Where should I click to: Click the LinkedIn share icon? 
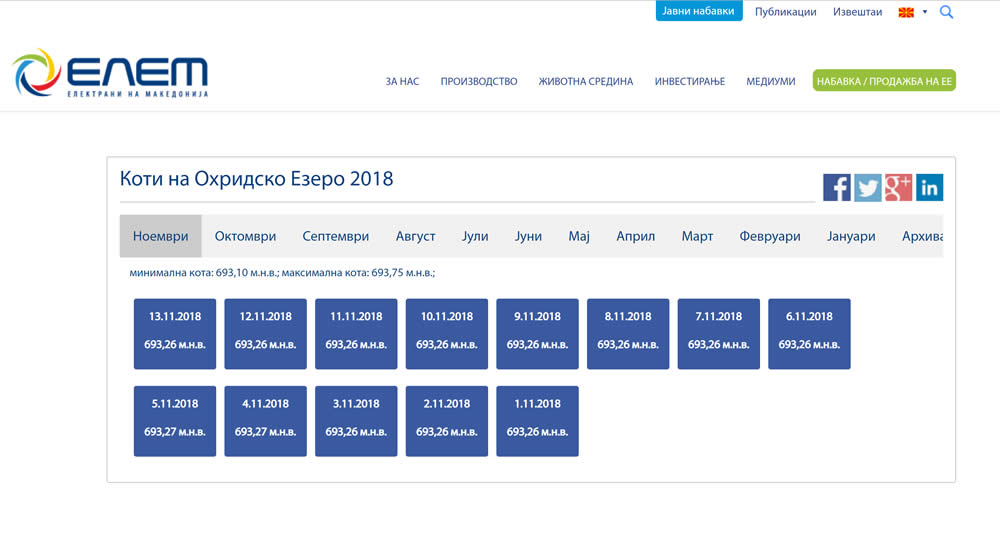click(x=929, y=187)
